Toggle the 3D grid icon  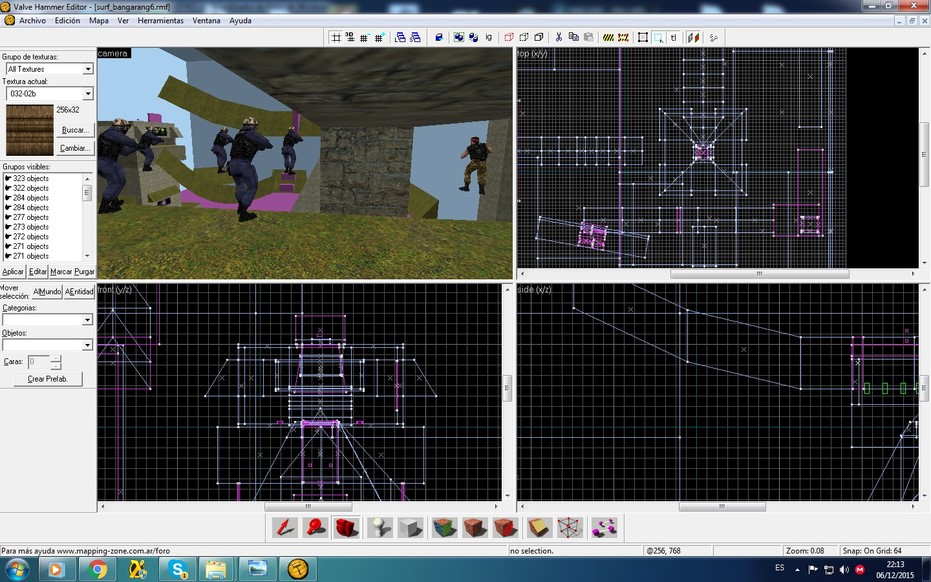(350, 37)
